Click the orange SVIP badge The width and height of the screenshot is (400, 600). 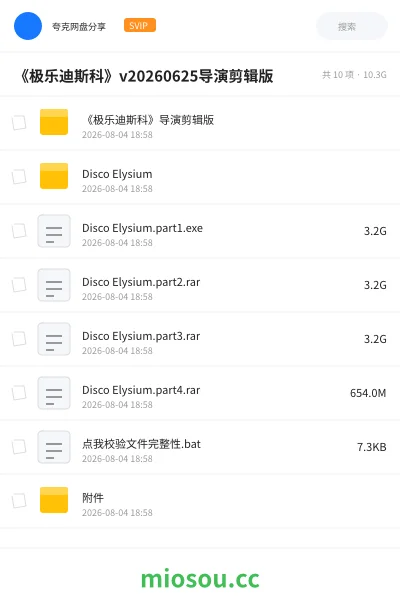[140, 25]
